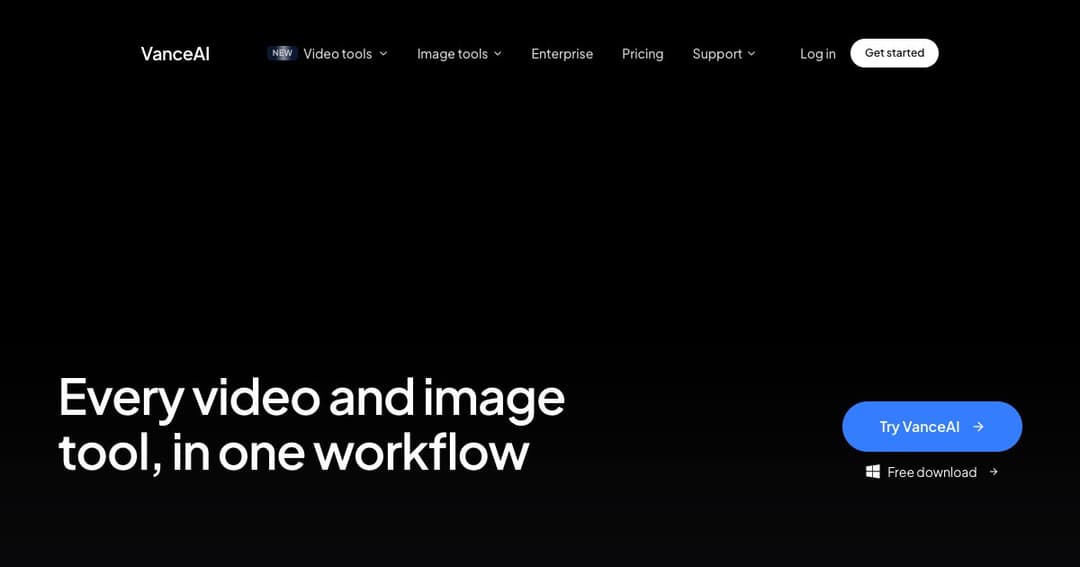Go to the Enterprise page
This screenshot has height=567, width=1080.
tap(562, 54)
